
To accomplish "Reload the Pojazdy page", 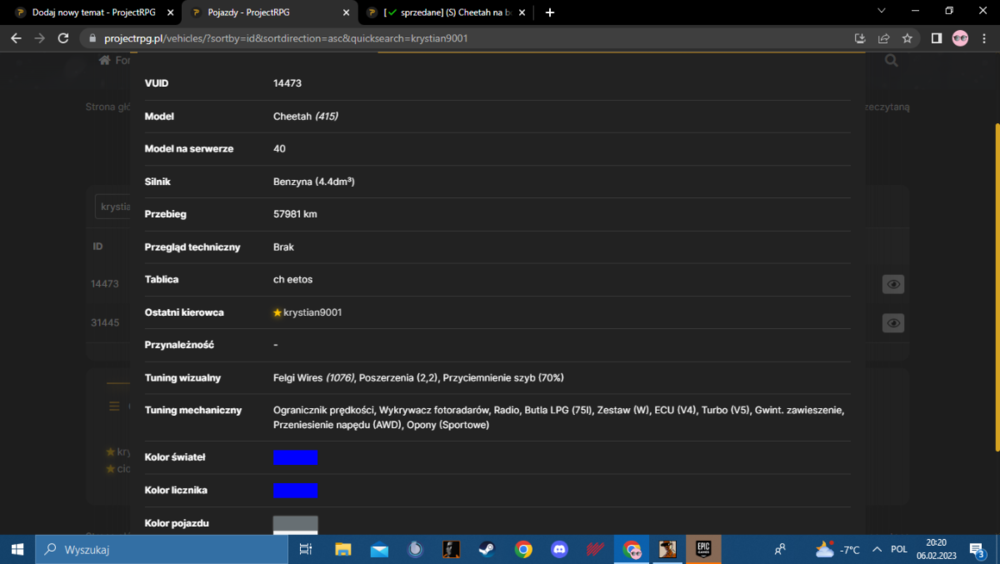I will 63,38.
